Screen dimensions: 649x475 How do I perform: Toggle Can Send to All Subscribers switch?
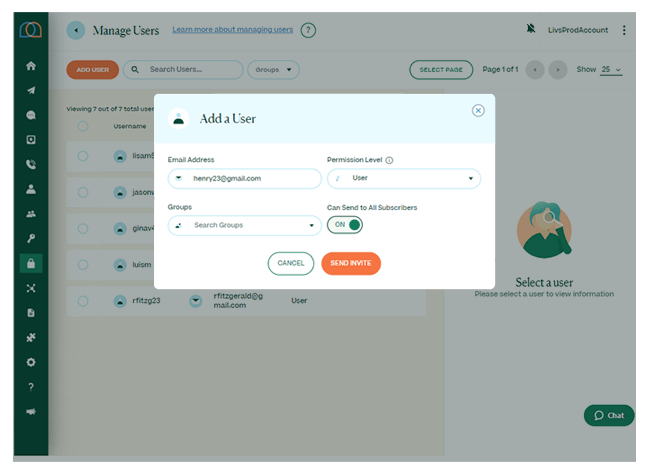tap(345, 225)
